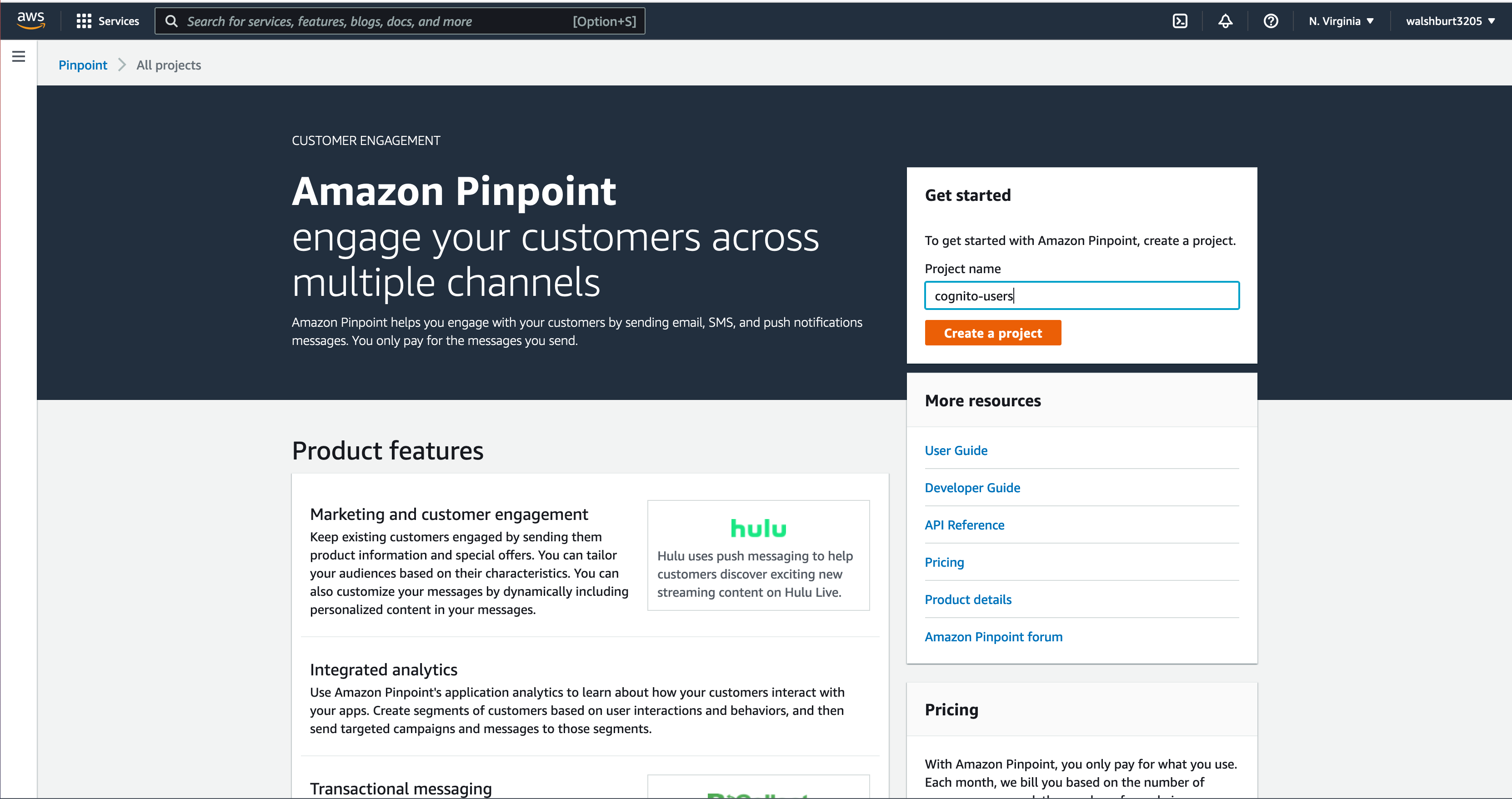The height and width of the screenshot is (799, 1512).
Task: Click the search magnifier icon
Action: pyautogui.click(x=171, y=21)
